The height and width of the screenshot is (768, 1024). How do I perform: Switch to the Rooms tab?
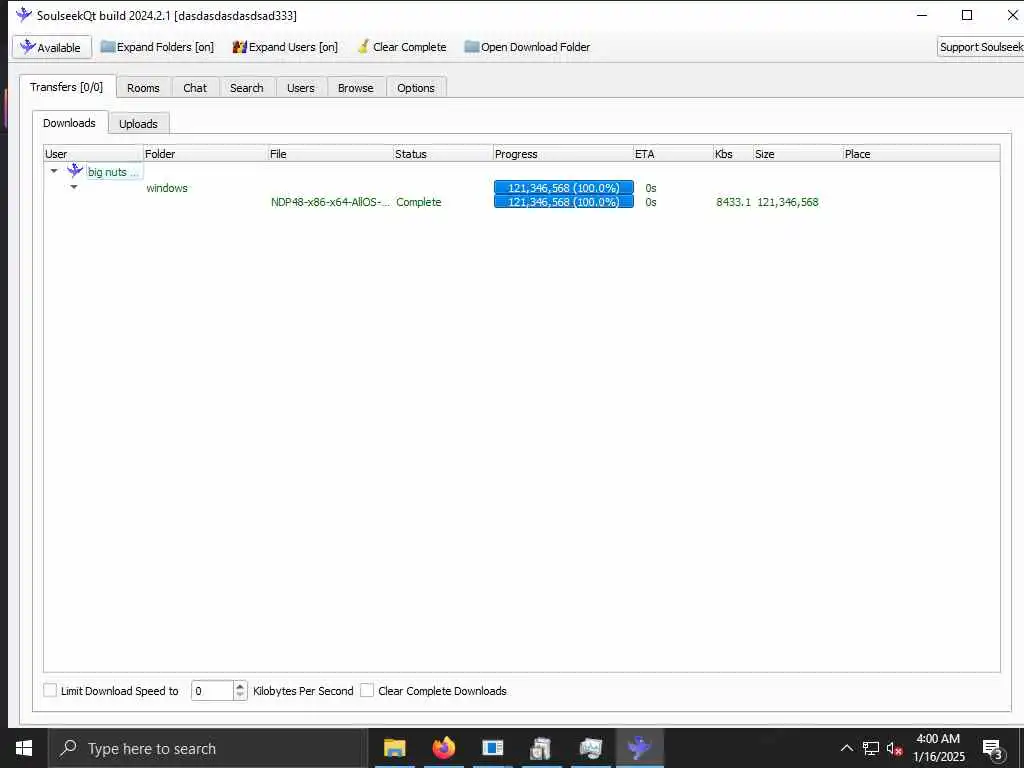point(143,88)
